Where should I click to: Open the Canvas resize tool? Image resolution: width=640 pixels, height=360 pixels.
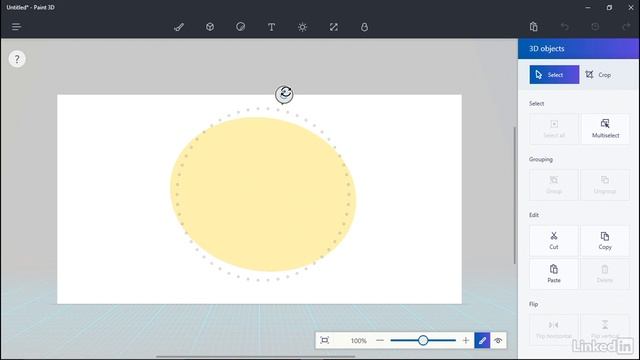click(333, 27)
